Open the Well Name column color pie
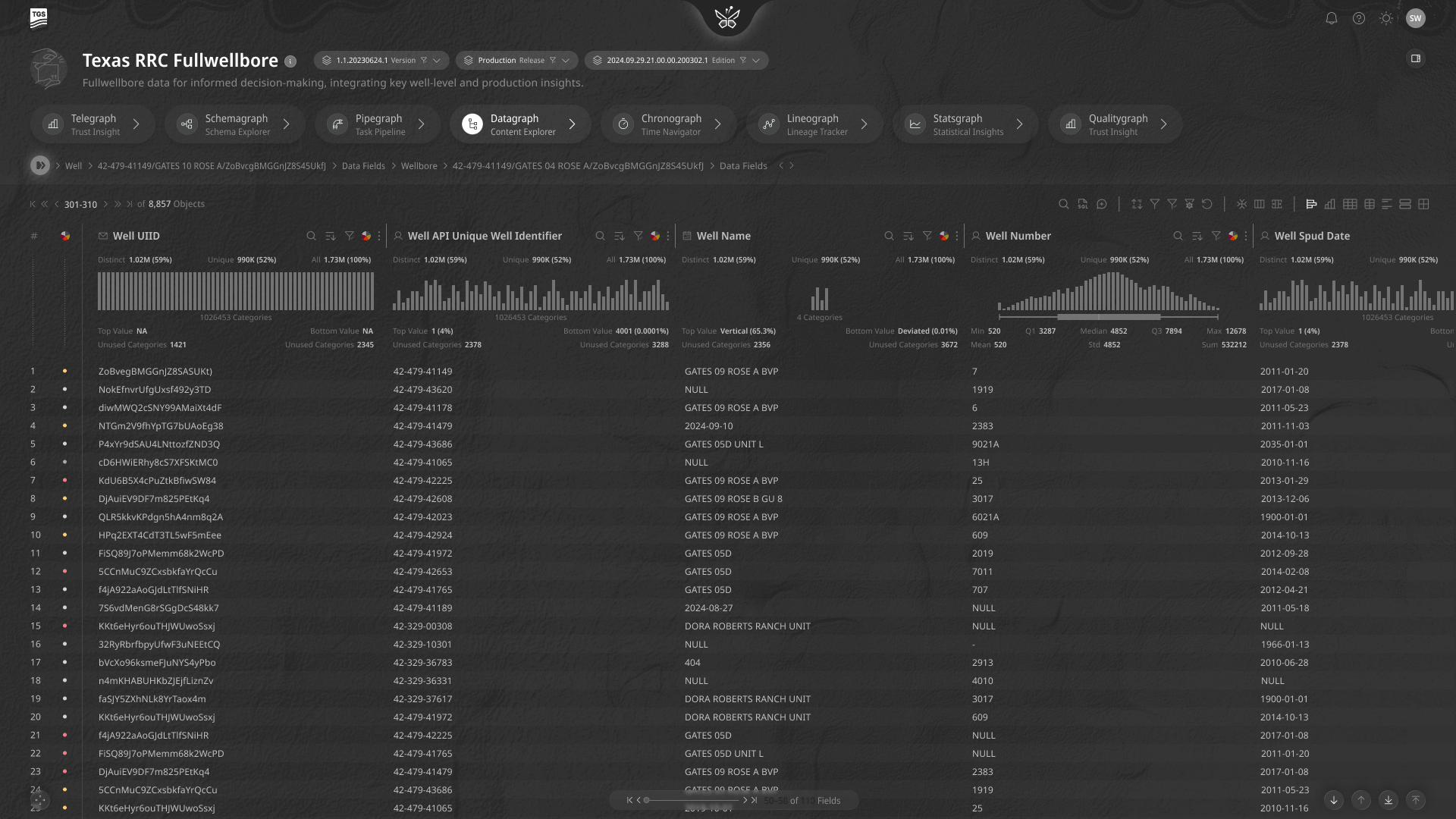Viewport: 1456px width, 819px height. (x=943, y=236)
